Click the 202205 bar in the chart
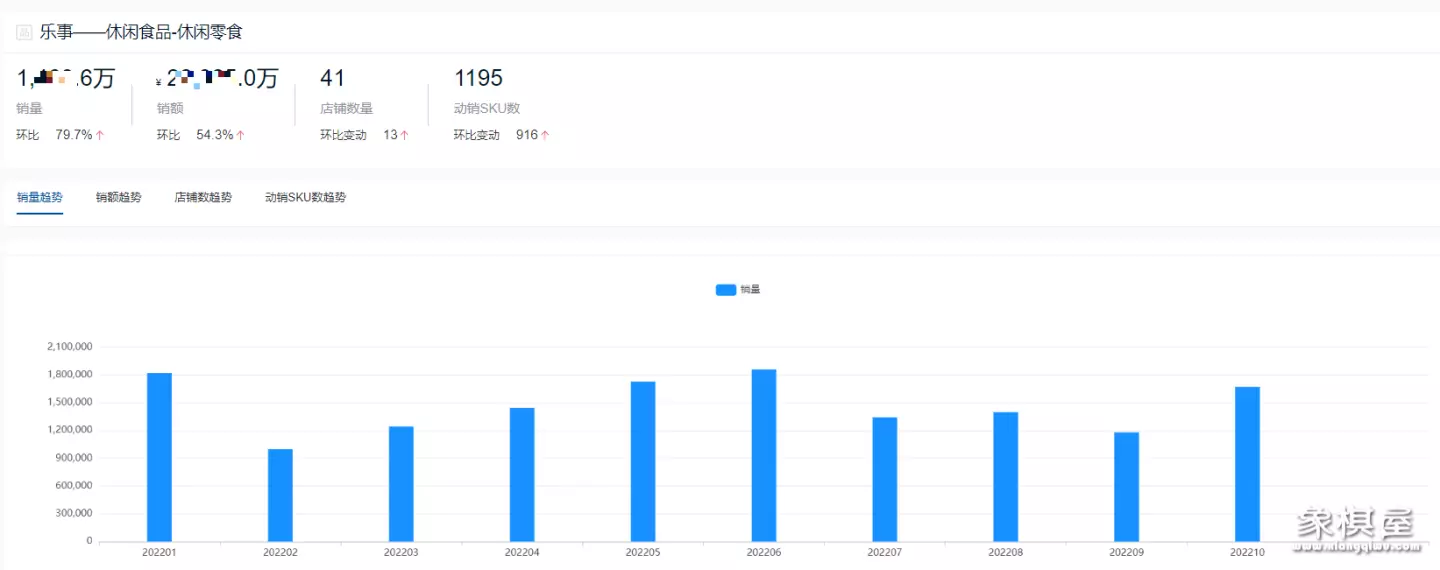This screenshot has height=570, width=1440. point(643,461)
